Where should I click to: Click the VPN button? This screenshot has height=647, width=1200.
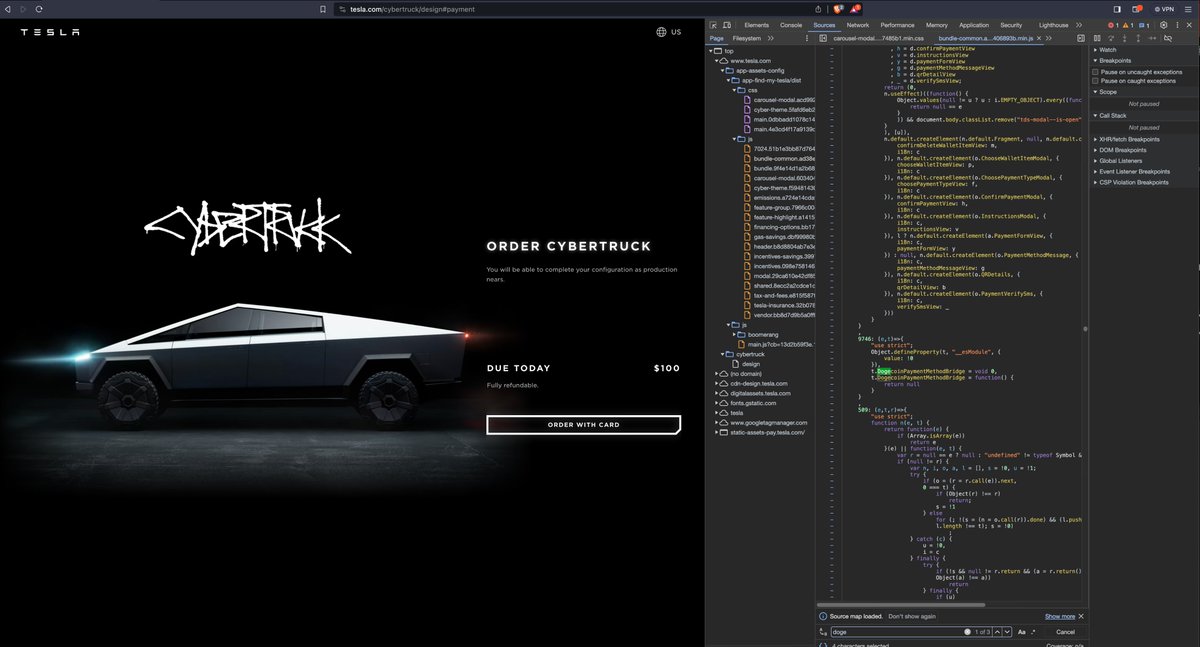[1163, 8]
